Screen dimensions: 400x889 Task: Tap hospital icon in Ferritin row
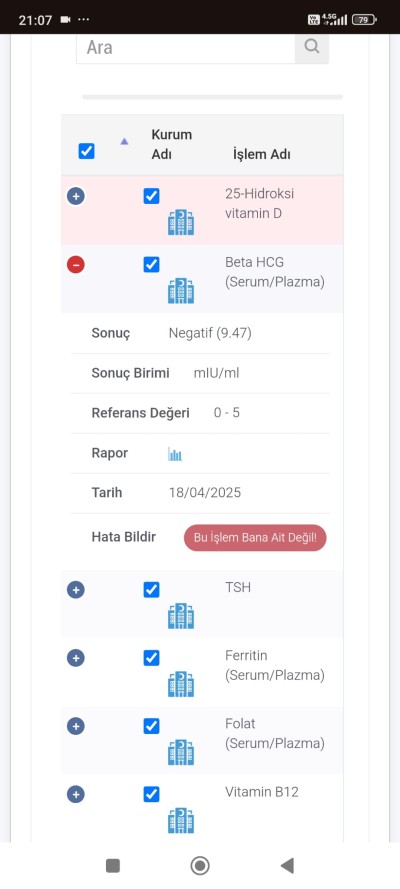181,684
